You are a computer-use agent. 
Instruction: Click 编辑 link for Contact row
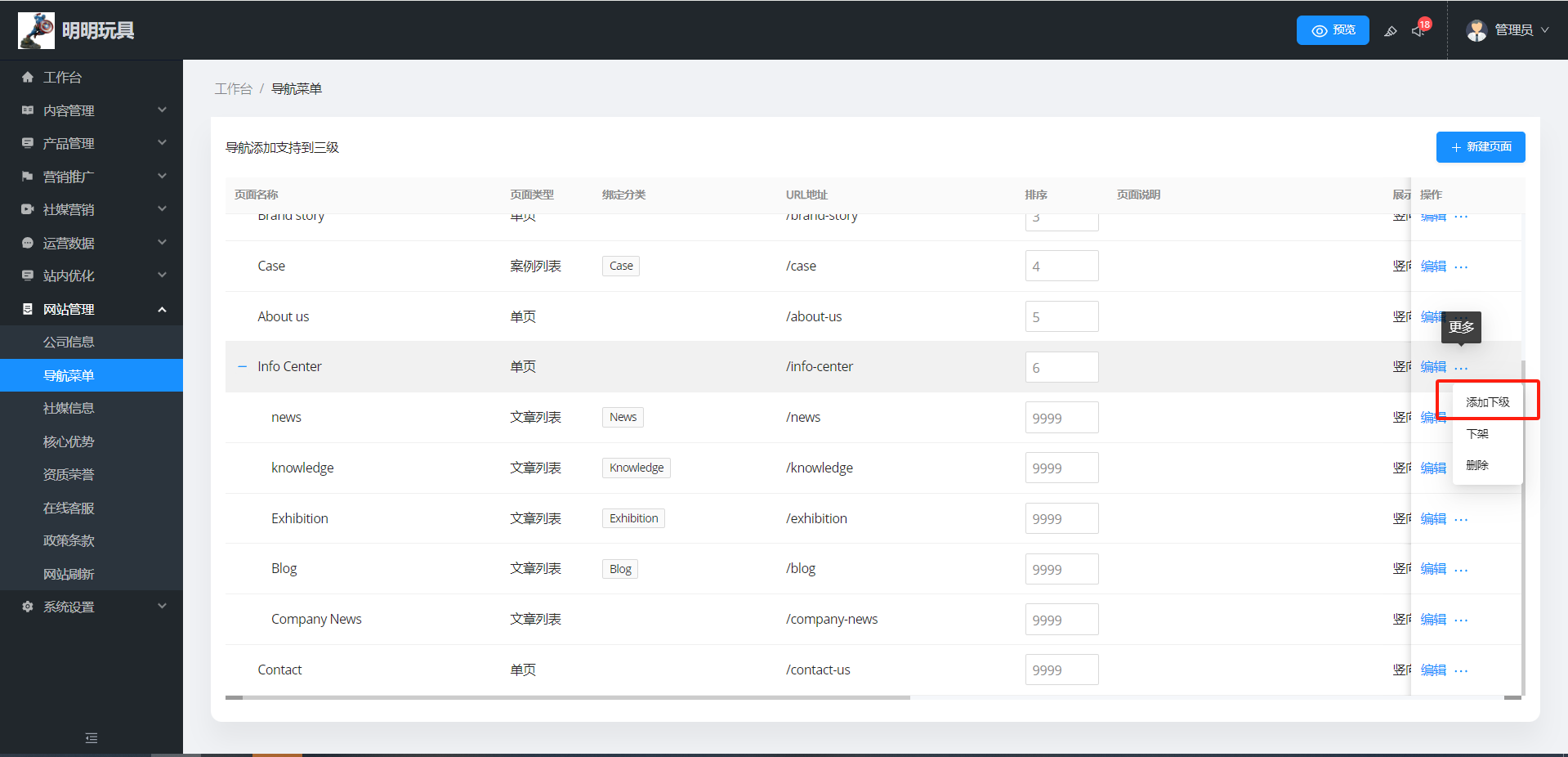1433,670
